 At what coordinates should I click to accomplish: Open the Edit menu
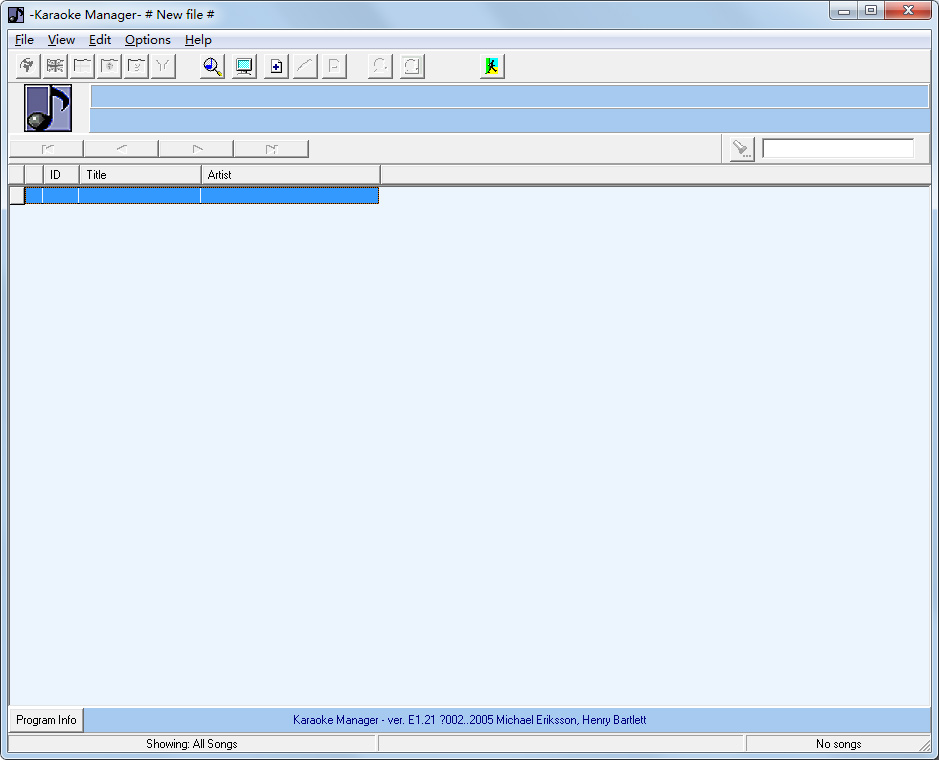pyautogui.click(x=99, y=40)
